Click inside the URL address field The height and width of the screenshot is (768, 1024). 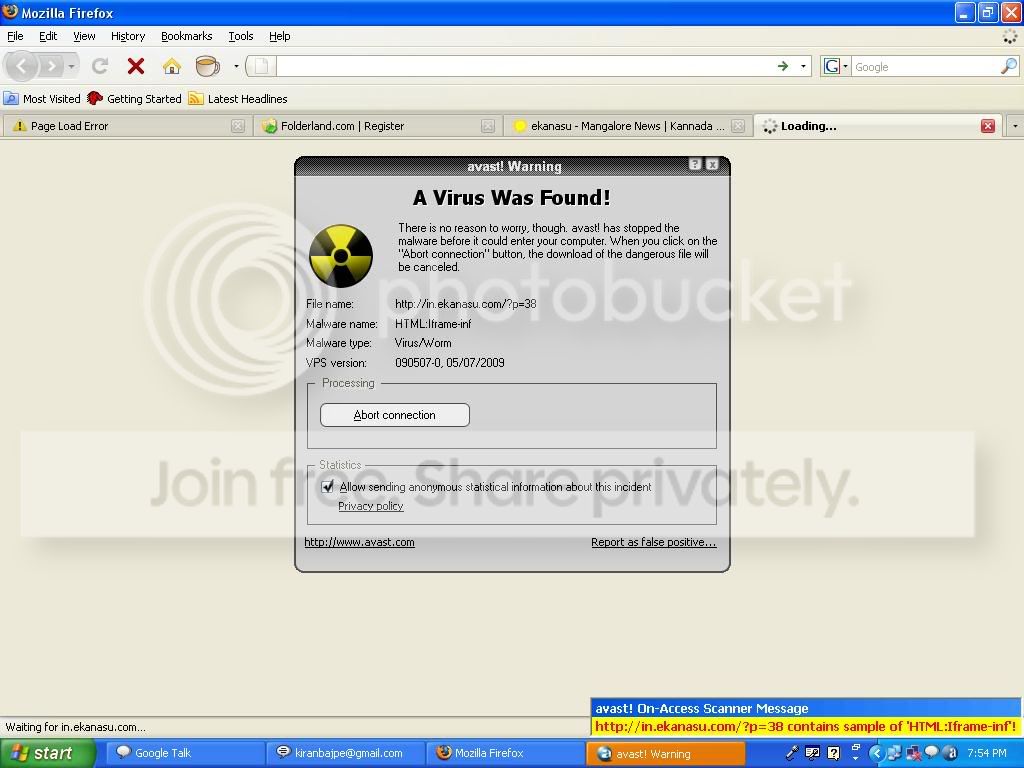[x=520, y=66]
